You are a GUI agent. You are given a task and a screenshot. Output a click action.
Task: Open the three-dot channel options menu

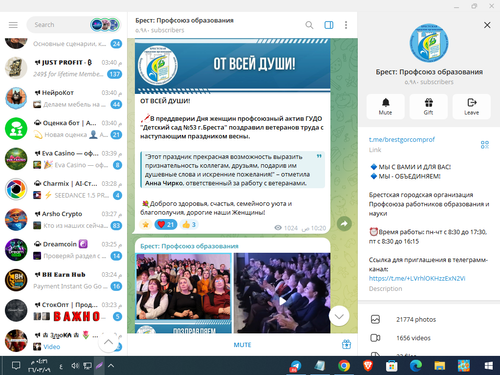[x=346, y=25]
